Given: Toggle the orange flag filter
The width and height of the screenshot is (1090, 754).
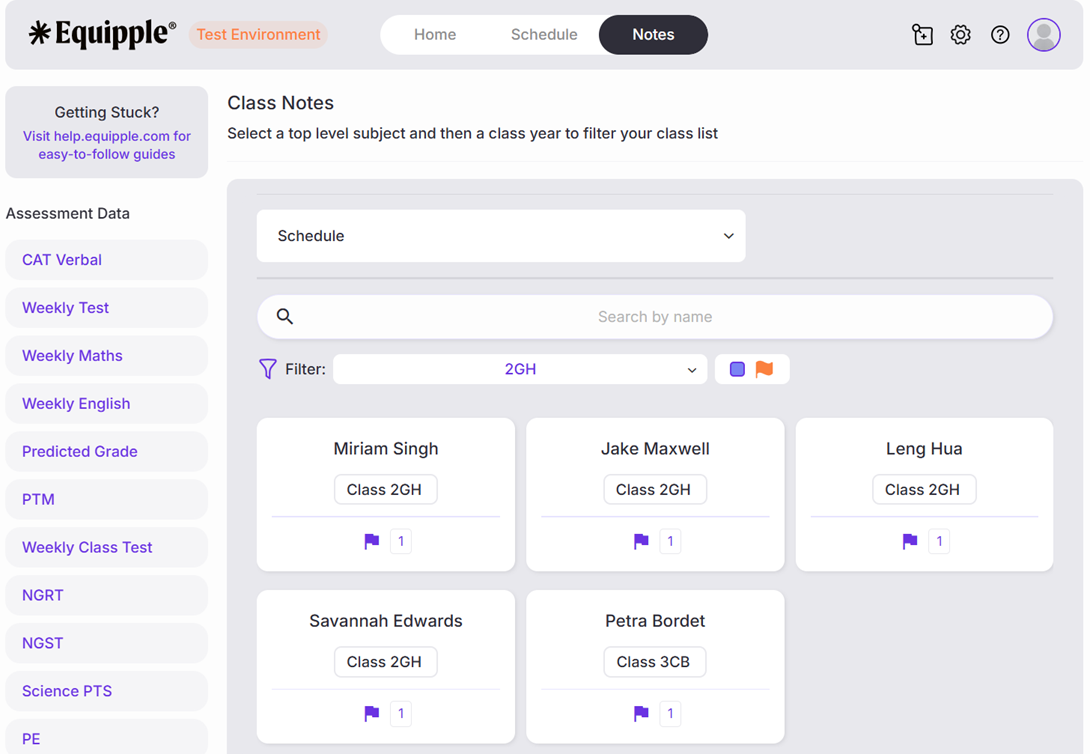Looking at the screenshot, I should 765,369.
